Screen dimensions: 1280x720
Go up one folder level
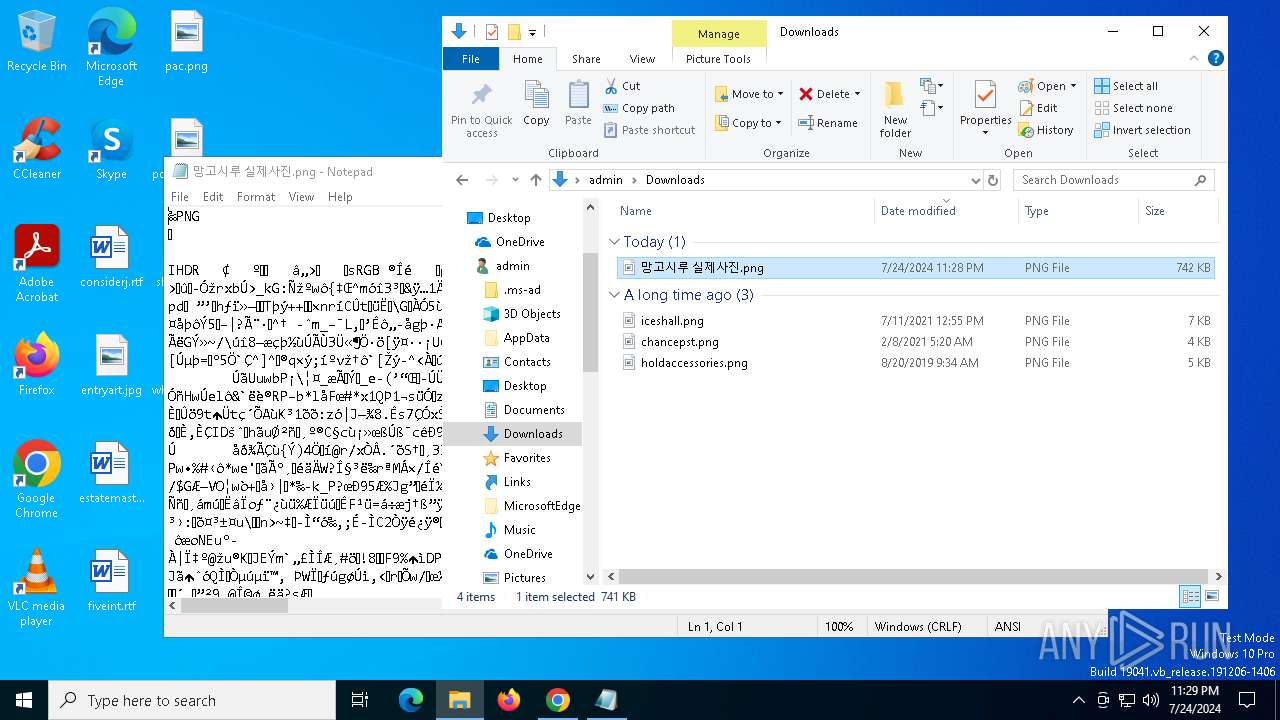click(x=536, y=180)
